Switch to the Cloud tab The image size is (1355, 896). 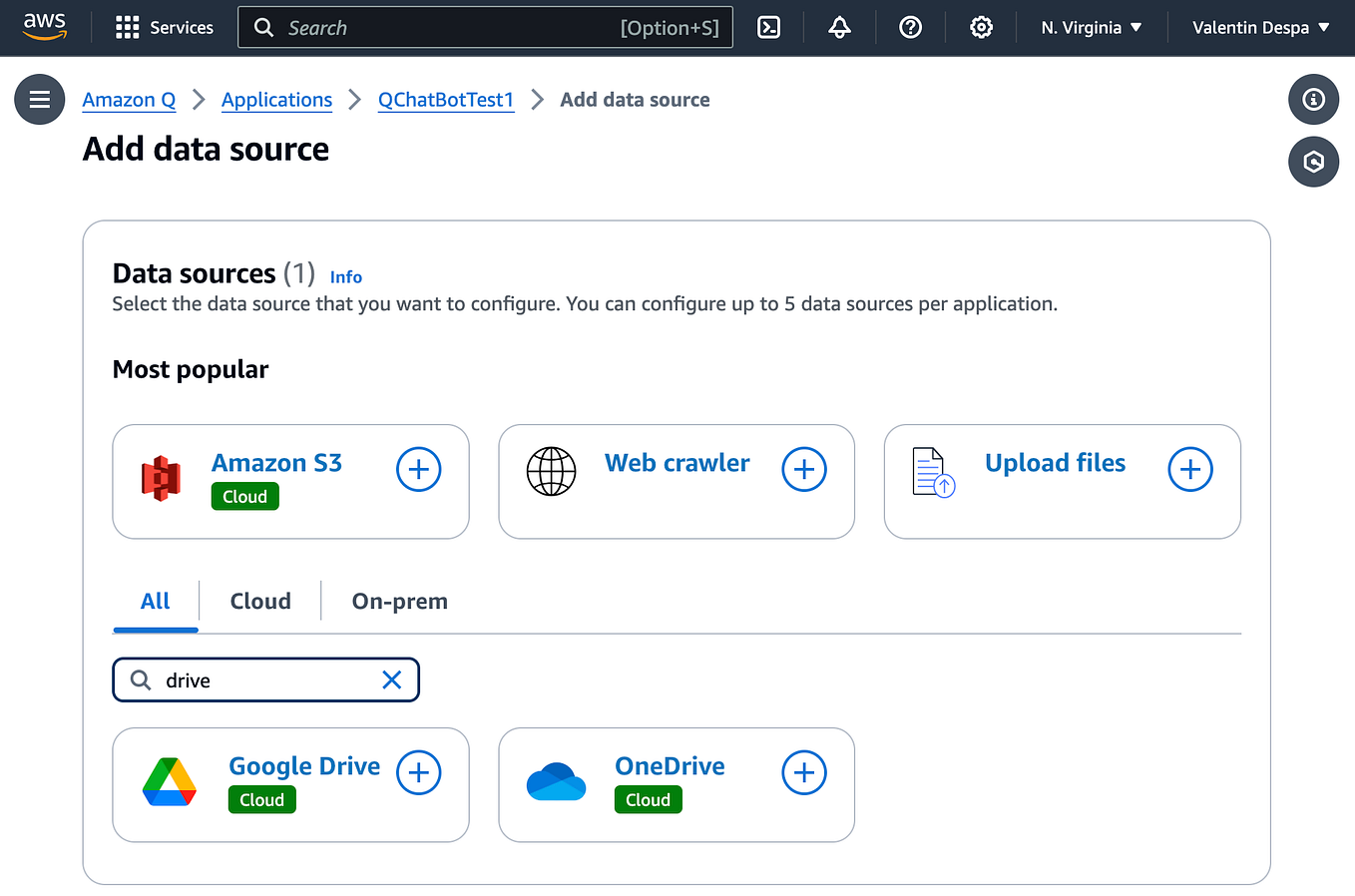pyautogui.click(x=259, y=601)
